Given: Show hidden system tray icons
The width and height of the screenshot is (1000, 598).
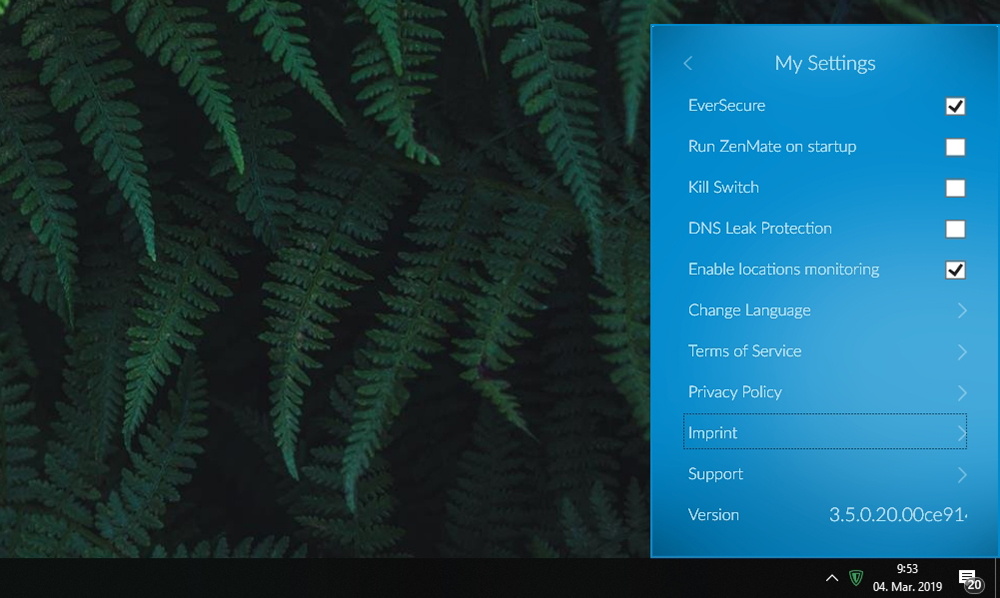Looking at the screenshot, I should click(832, 578).
